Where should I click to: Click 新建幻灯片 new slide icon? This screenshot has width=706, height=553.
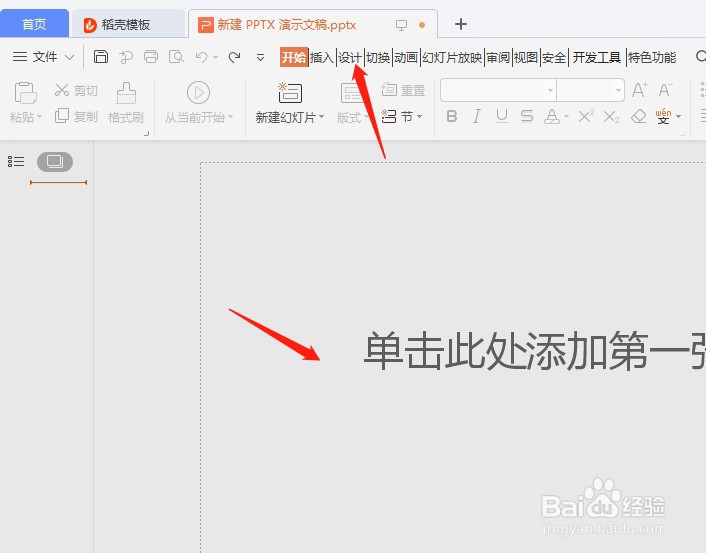pos(290,93)
